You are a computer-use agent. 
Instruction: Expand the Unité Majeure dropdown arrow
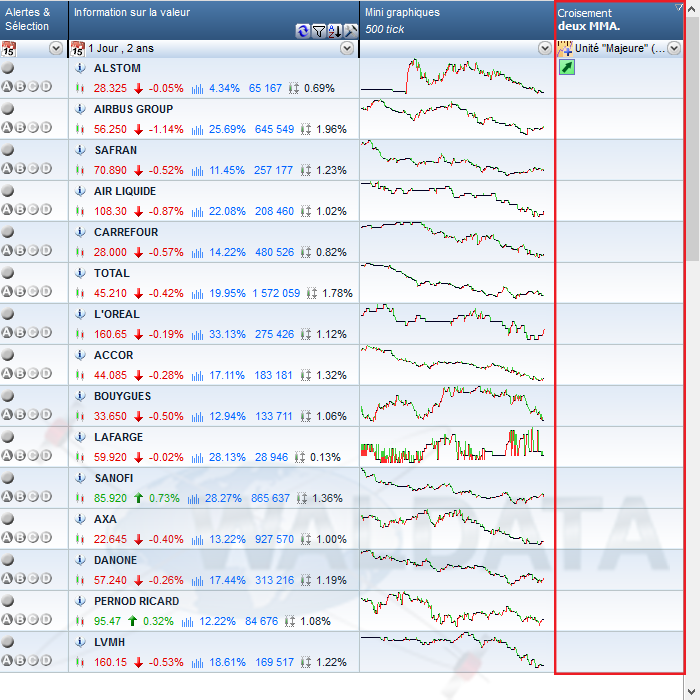674,48
